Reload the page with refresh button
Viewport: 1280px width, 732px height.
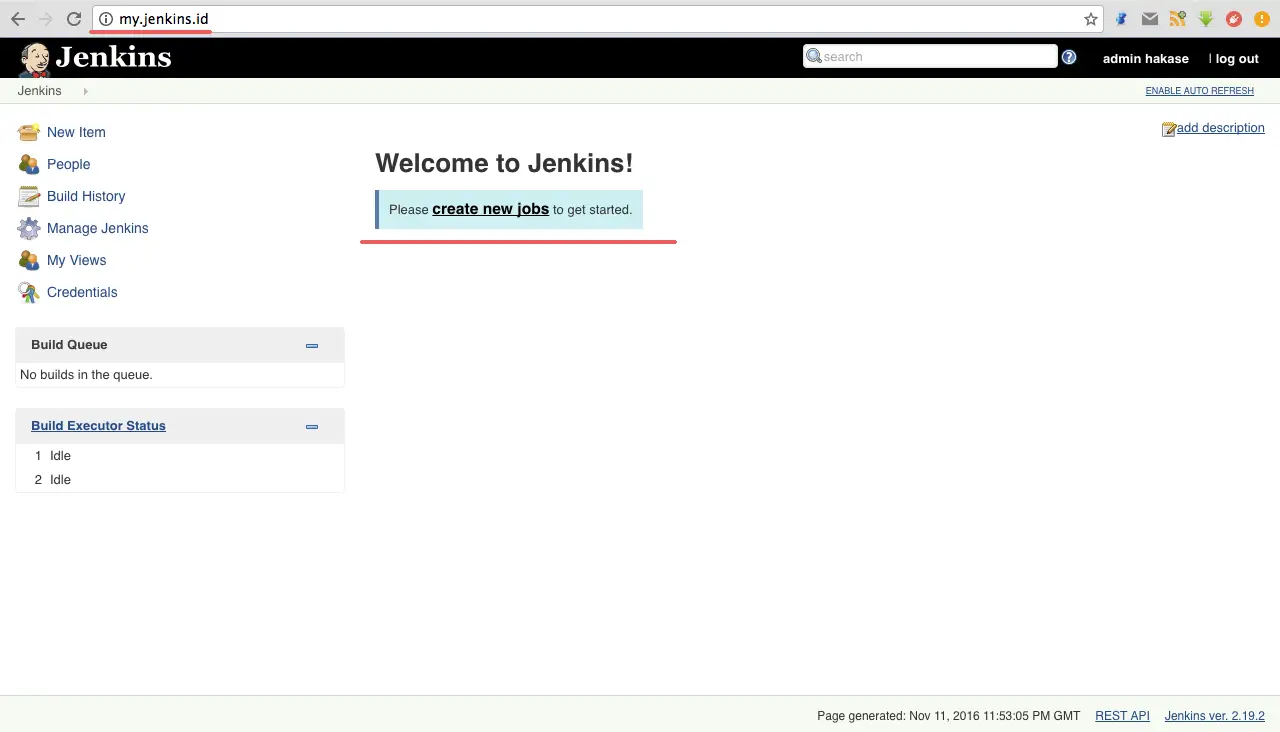pyautogui.click(x=73, y=19)
